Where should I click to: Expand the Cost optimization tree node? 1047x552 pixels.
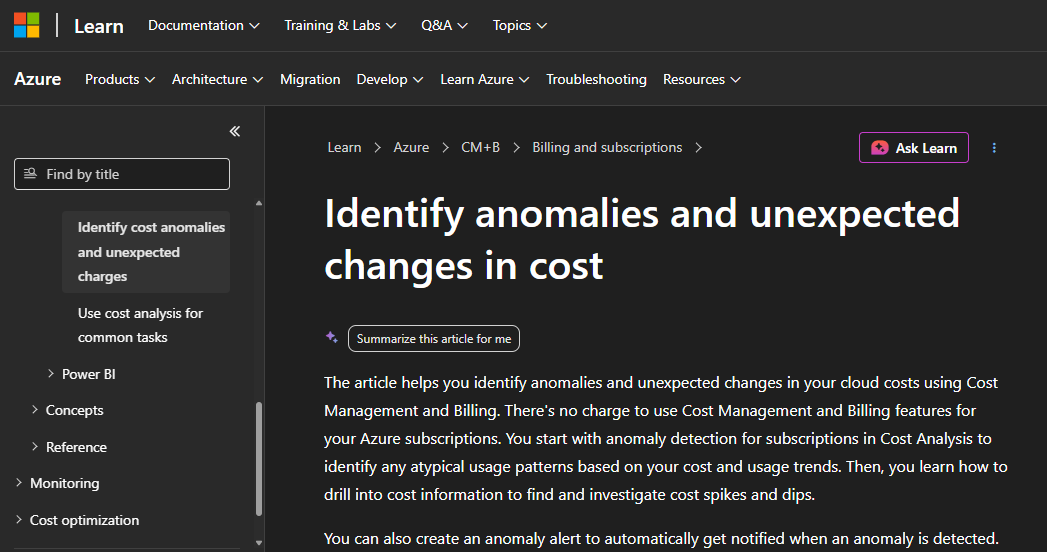click(19, 519)
